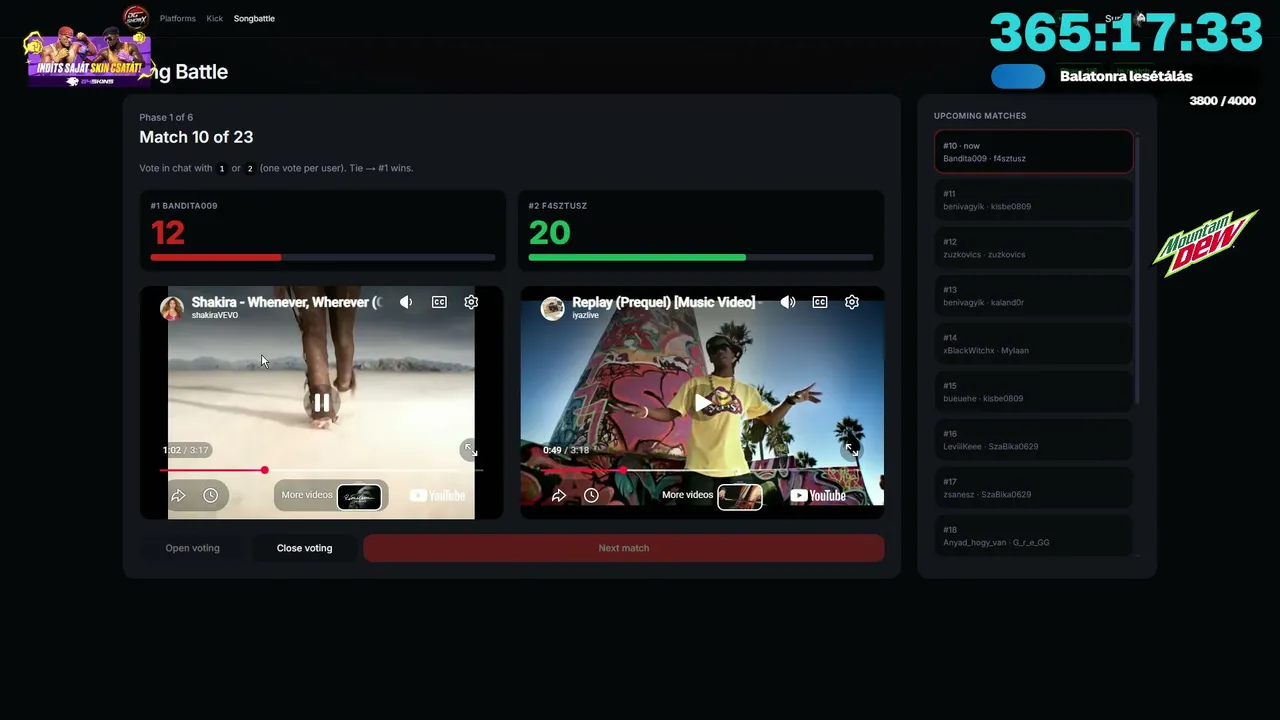Viewport: 1280px width, 720px height.
Task: Select the Songbattle nav item
Action: [254, 18]
